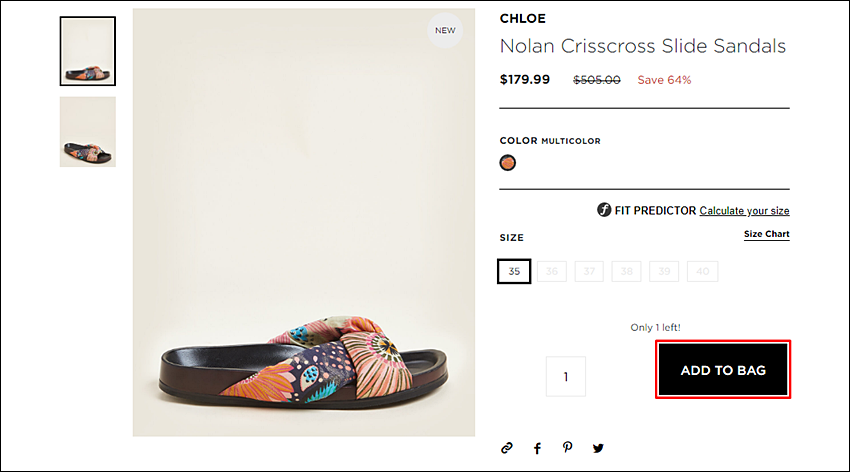Choose size 39 option
This screenshot has width=850, height=472.
click(664, 271)
